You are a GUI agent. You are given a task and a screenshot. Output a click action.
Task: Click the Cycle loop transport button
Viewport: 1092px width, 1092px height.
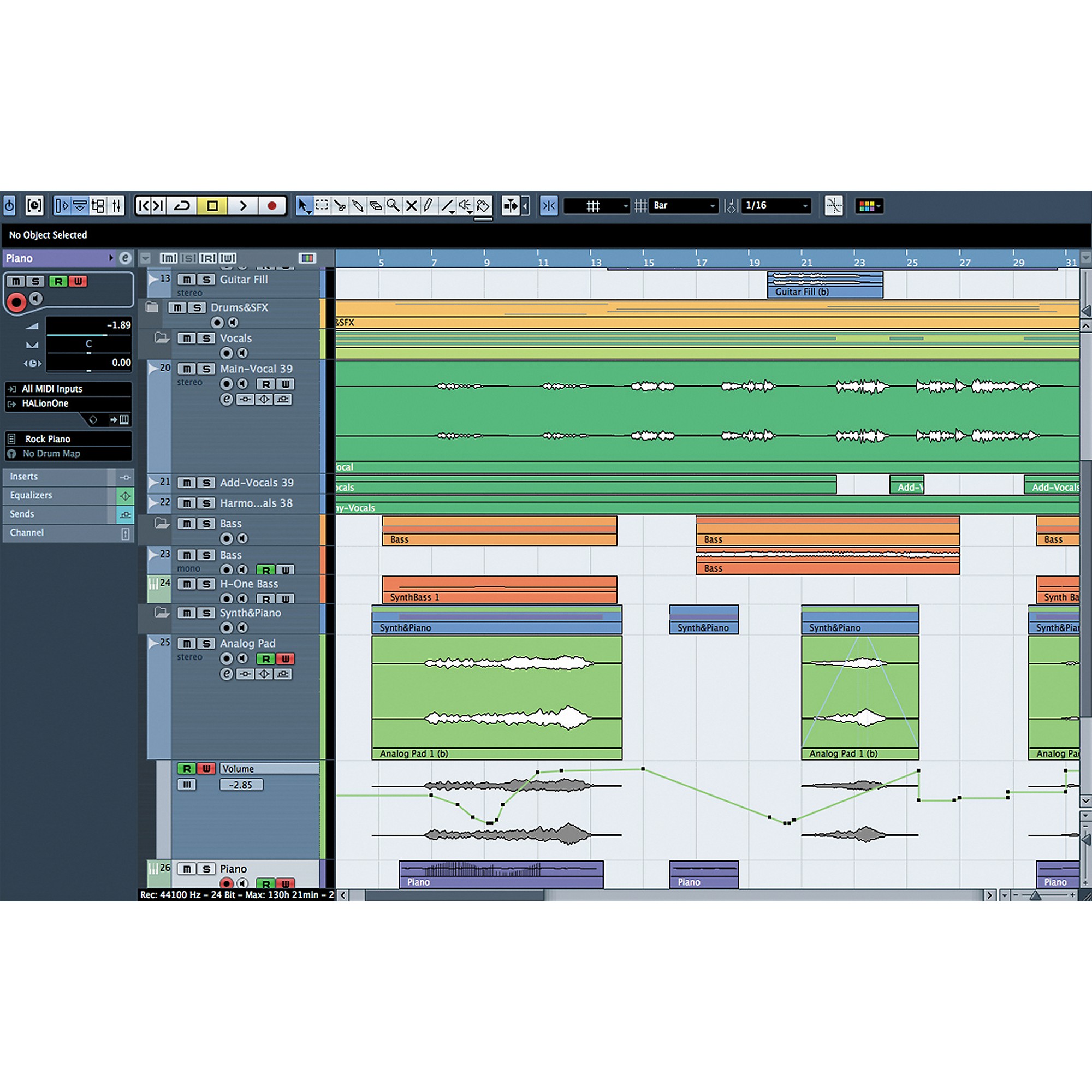182,206
